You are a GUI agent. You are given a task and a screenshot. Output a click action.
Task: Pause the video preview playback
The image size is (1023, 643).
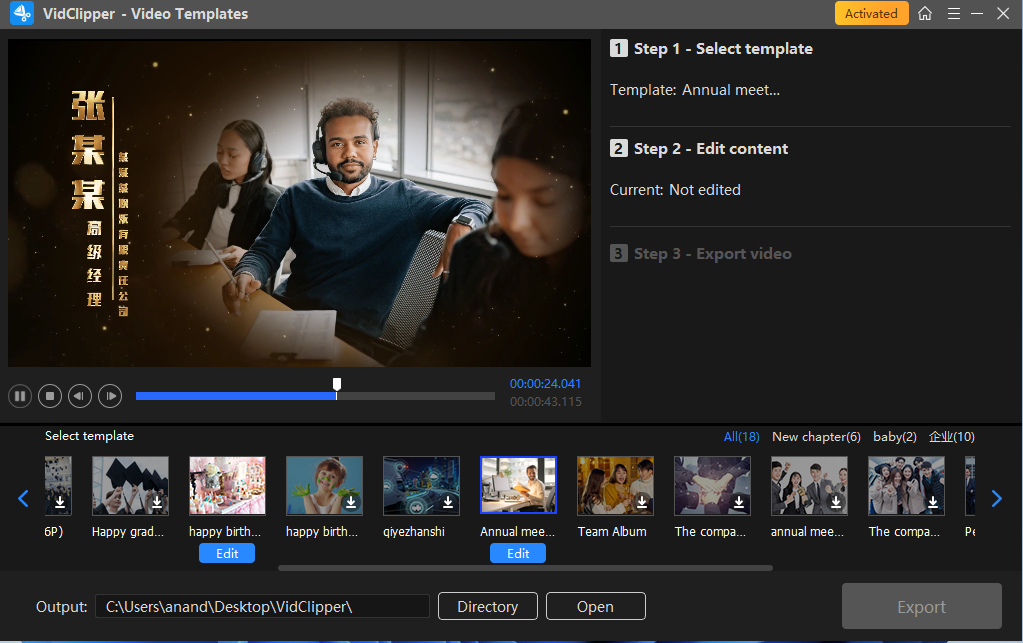click(19, 396)
